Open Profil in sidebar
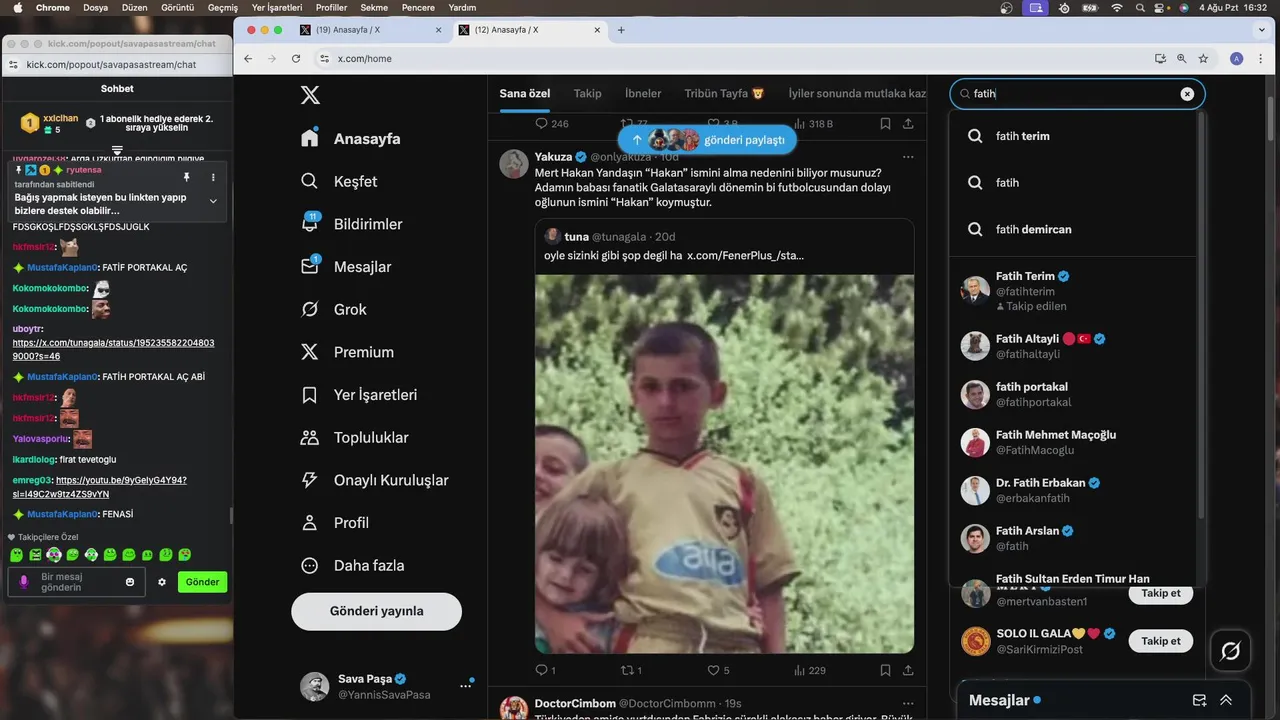This screenshot has width=1280, height=720. [335, 523]
